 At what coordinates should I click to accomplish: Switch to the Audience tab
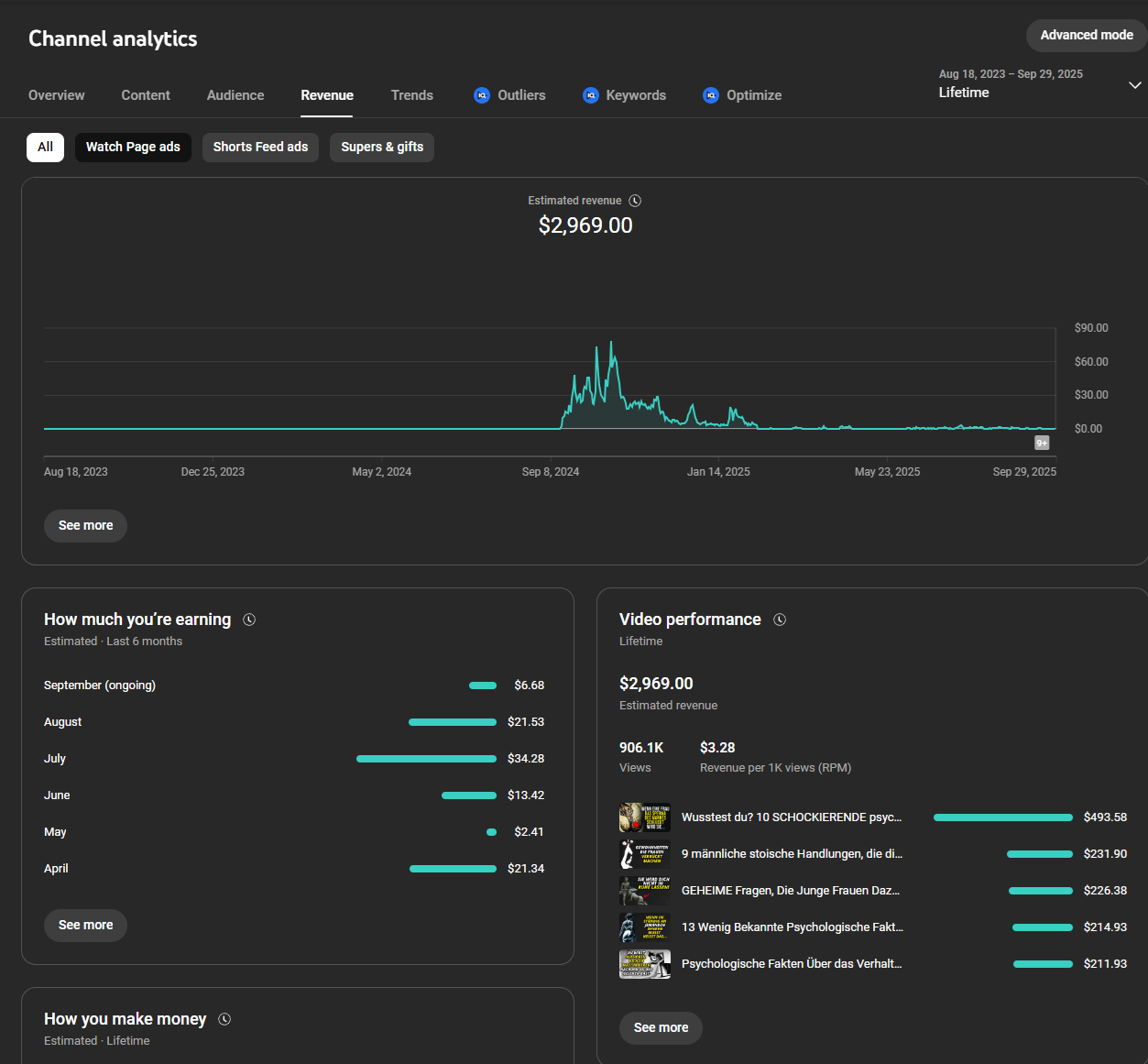coord(235,95)
